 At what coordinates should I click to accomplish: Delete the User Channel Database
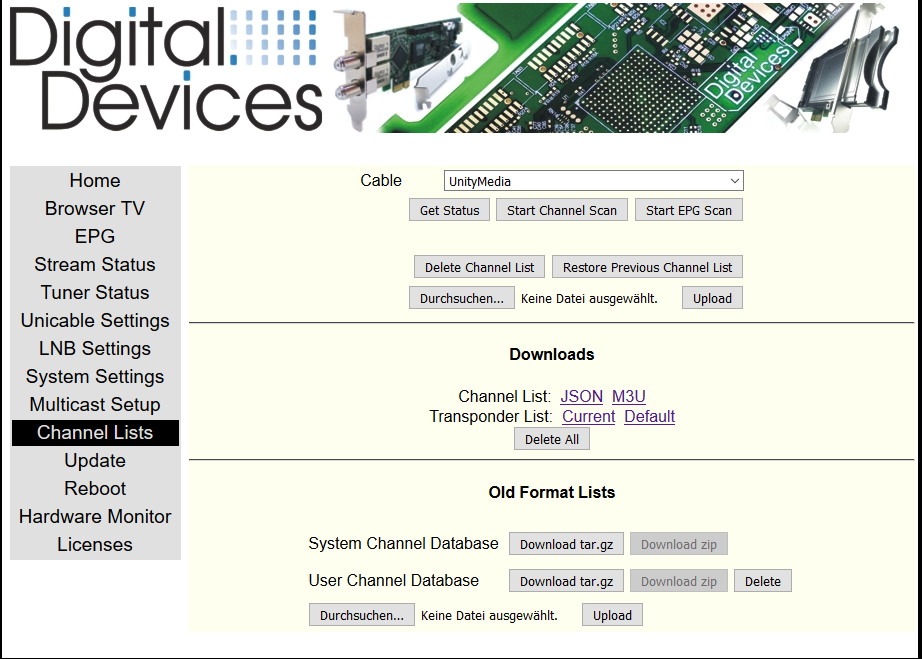click(763, 581)
